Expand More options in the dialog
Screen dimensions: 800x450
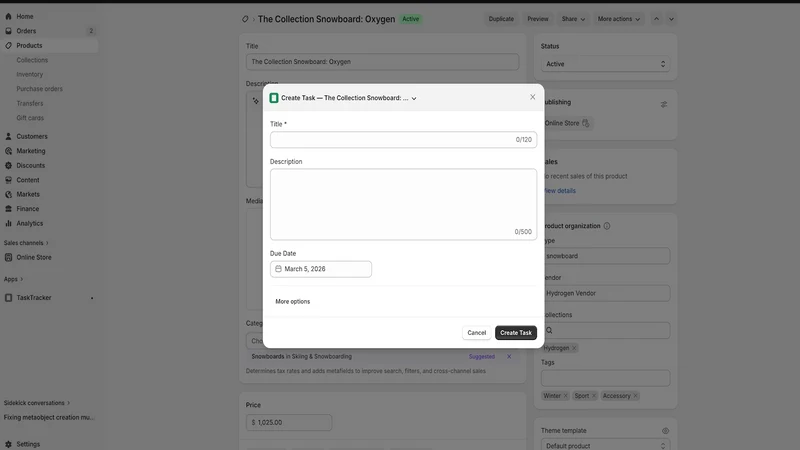pos(292,302)
